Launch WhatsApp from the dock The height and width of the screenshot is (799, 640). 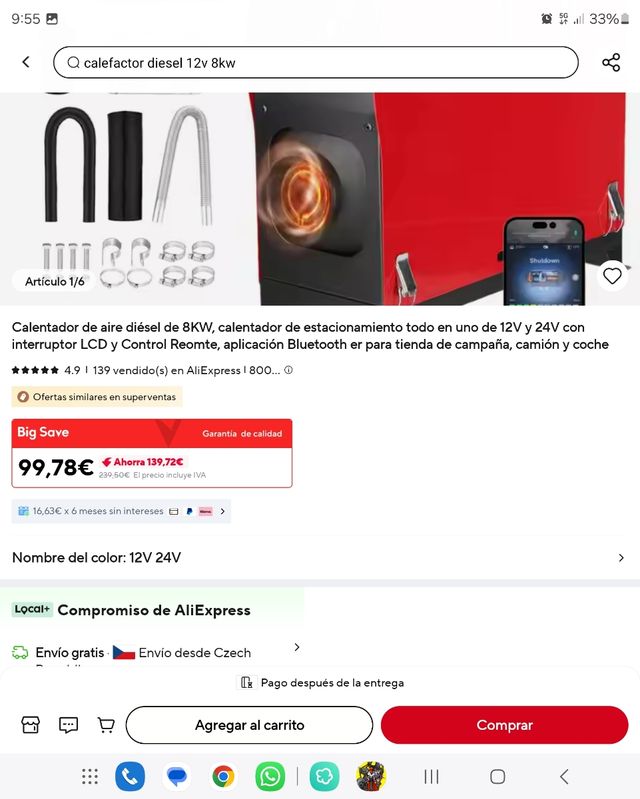pos(270,777)
